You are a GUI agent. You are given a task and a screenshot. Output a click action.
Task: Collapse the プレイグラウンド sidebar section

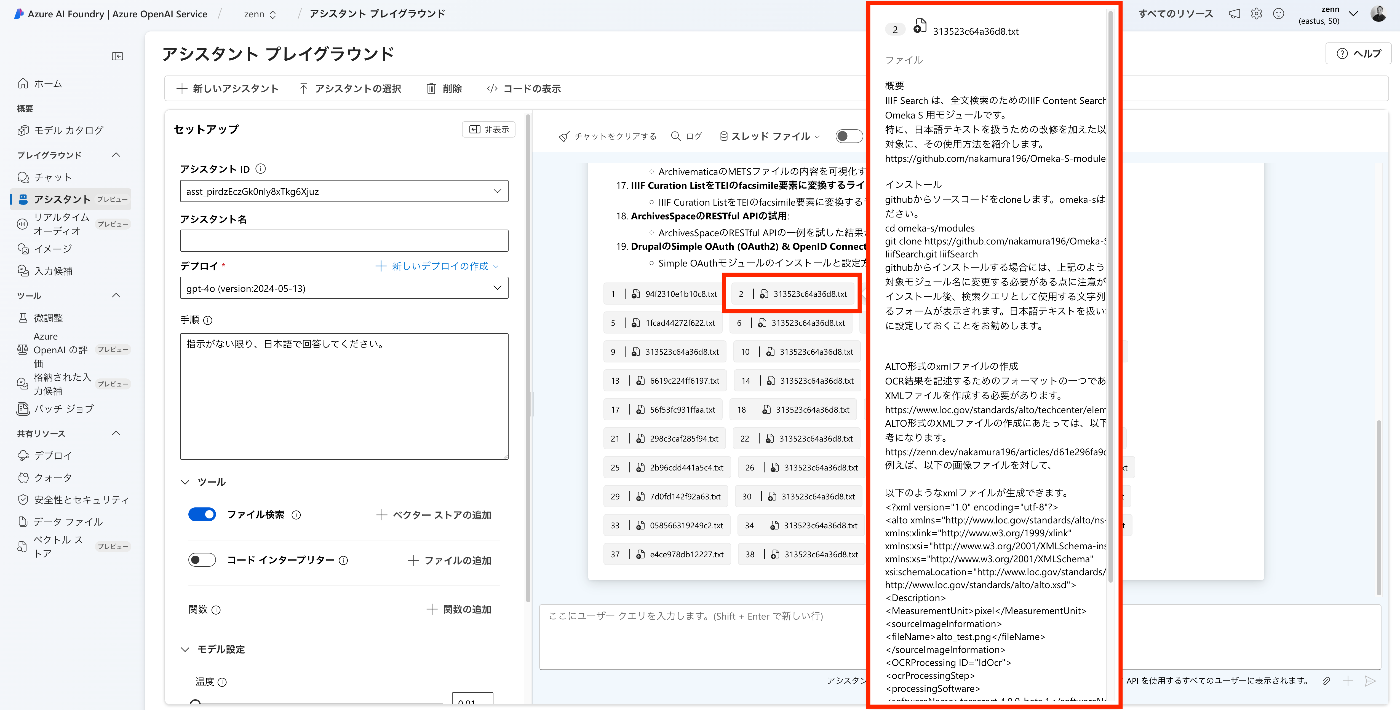[x=116, y=155]
